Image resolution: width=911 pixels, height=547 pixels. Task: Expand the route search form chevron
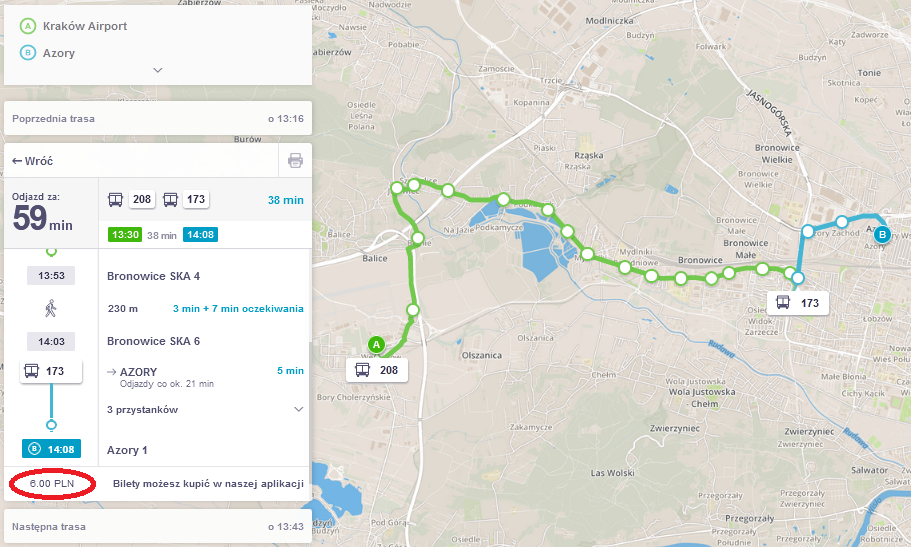tap(157, 70)
